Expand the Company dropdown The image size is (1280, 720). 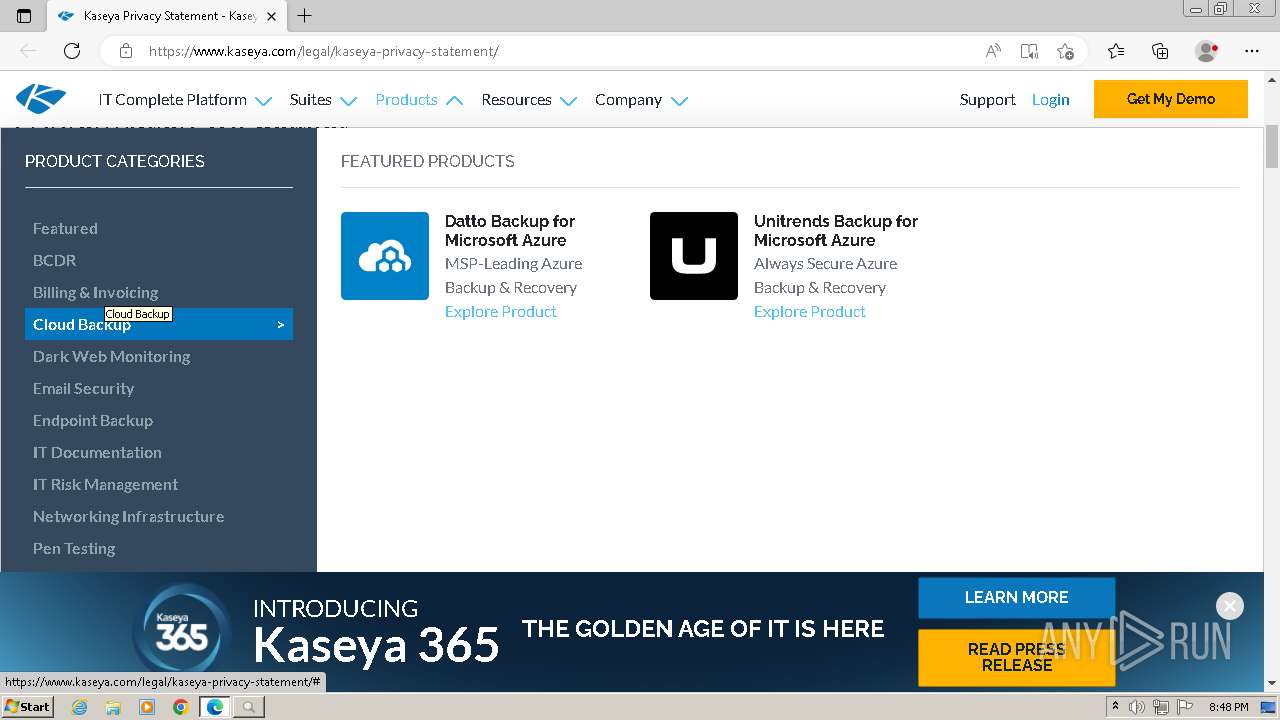[641, 100]
